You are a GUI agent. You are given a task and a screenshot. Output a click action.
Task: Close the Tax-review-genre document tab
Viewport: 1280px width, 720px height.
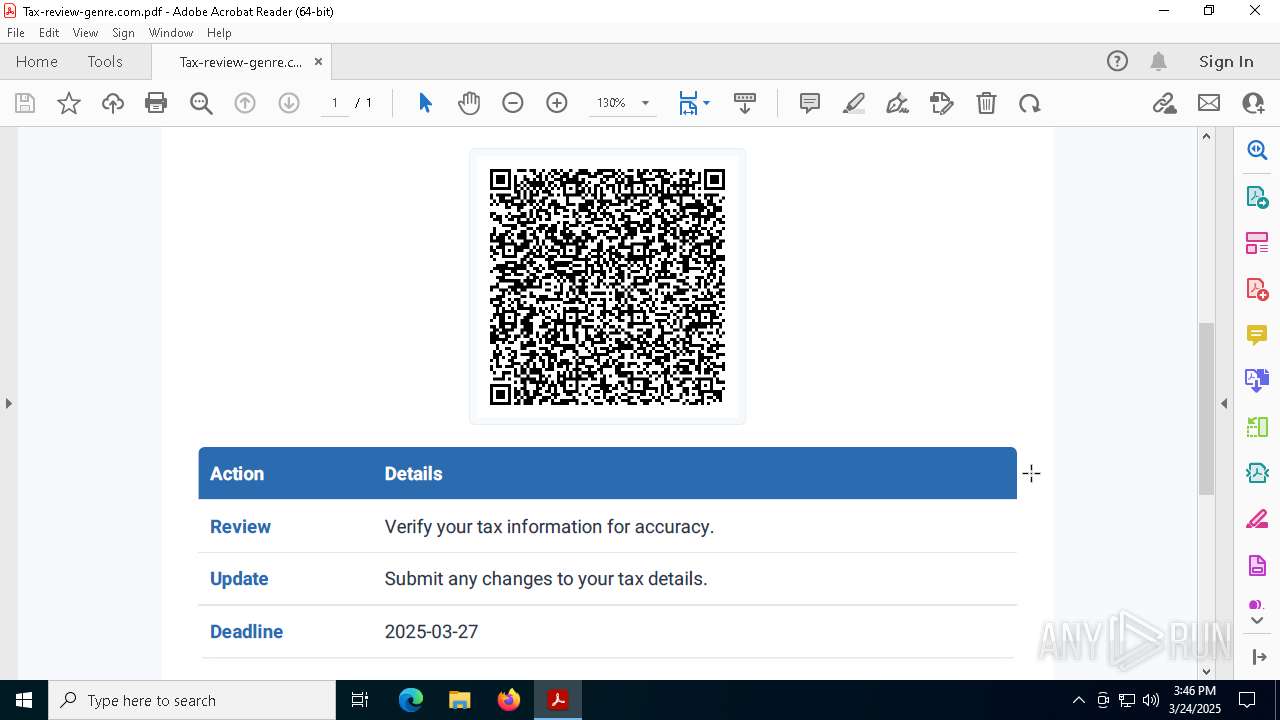(318, 62)
